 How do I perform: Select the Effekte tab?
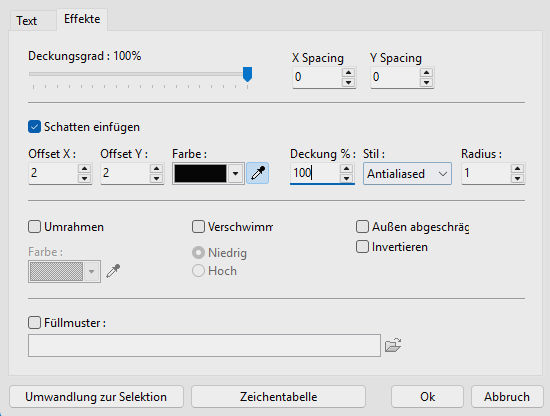coord(82,19)
